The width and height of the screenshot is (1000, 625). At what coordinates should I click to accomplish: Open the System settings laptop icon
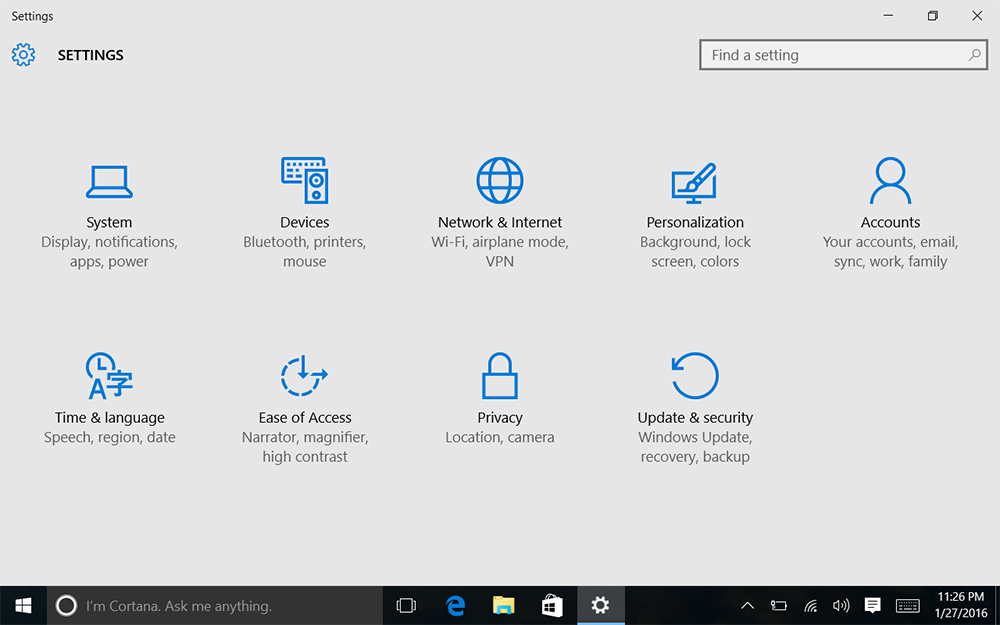pyautogui.click(x=109, y=182)
